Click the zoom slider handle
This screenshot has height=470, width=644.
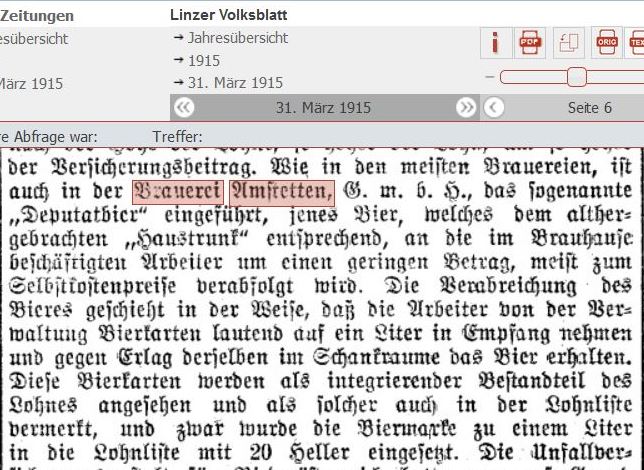click(x=576, y=77)
